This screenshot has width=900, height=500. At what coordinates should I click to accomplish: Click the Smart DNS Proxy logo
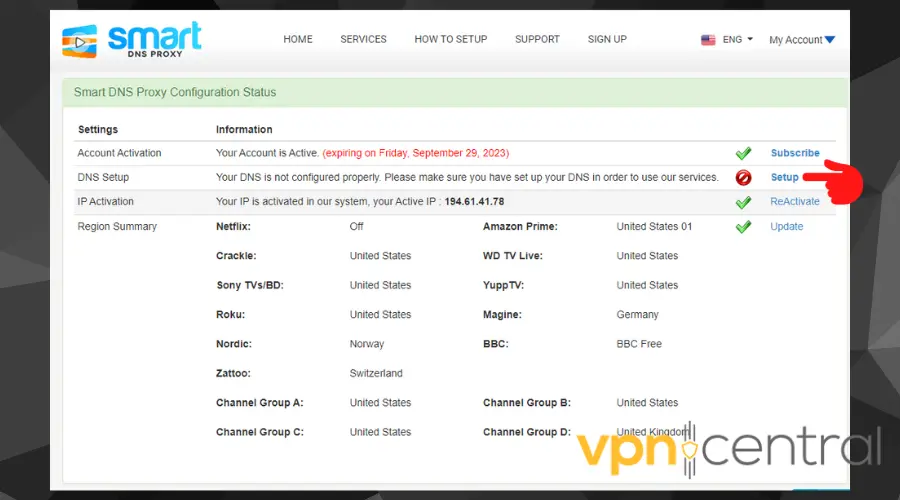[x=131, y=40]
